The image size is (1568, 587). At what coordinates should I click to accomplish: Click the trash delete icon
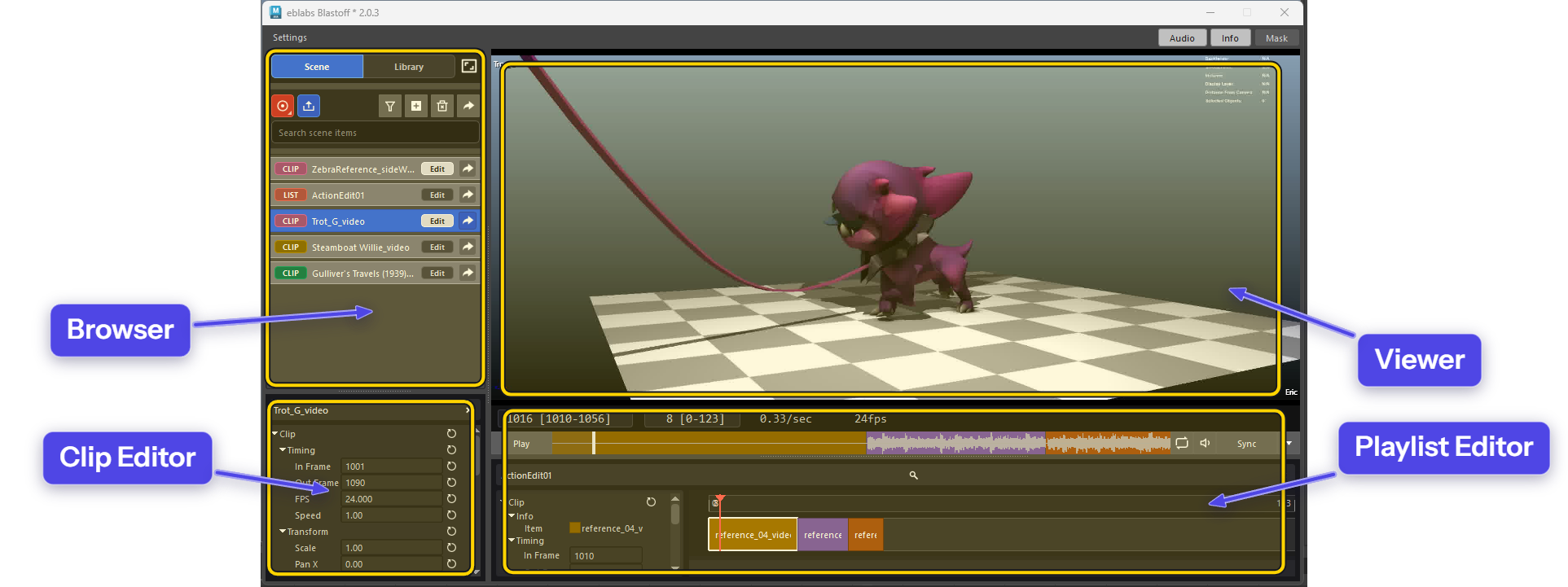[442, 106]
